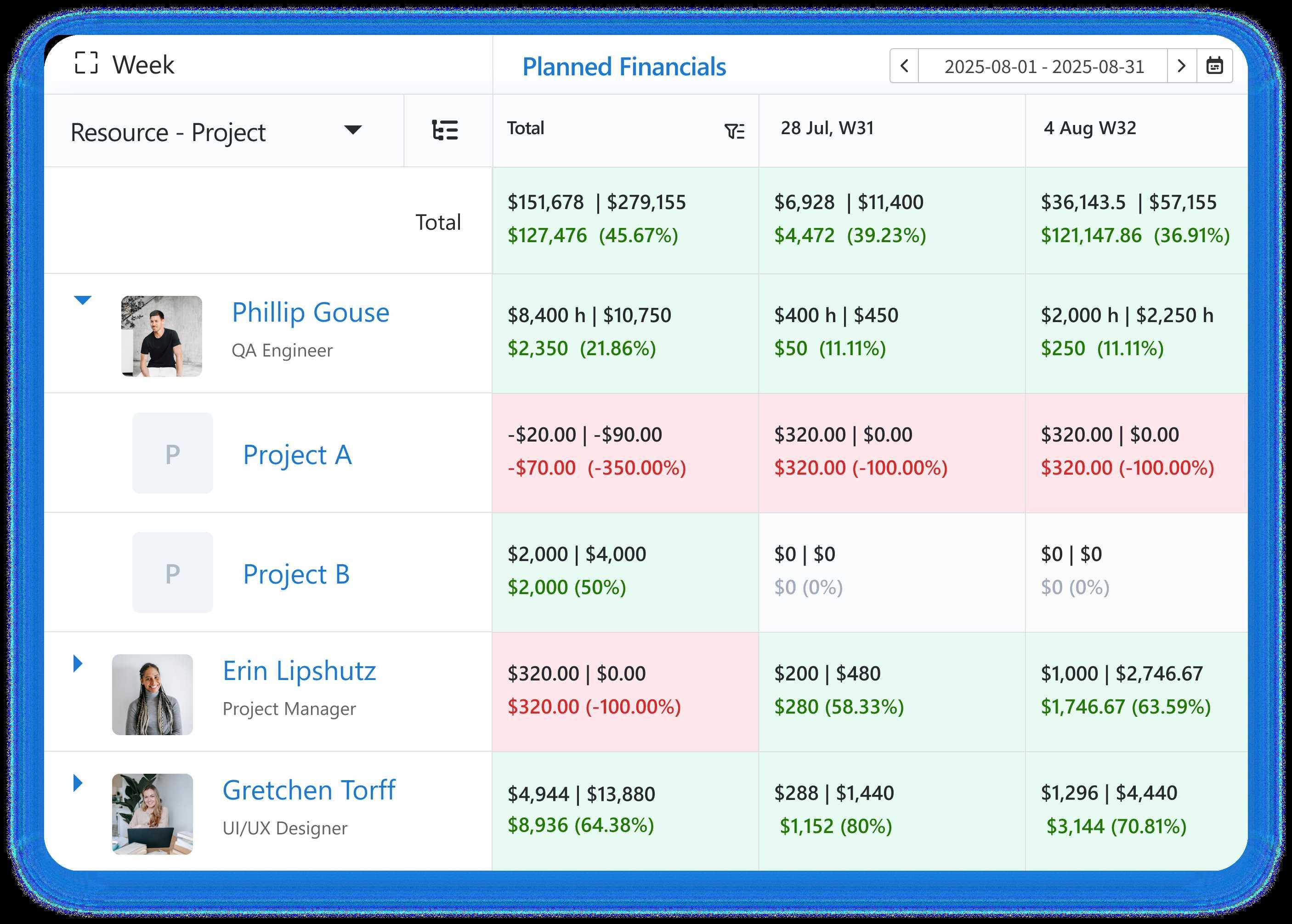Click the fullscreen expand icon beside Week
Viewport: 1292px width, 924px height.
(86, 63)
